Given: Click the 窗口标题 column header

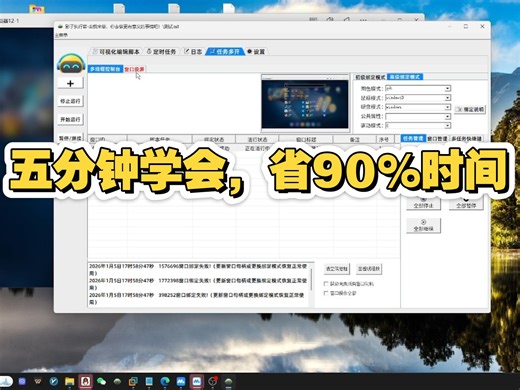Looking at the screenshot, I should pyautogui.click(x=306, y=139).
